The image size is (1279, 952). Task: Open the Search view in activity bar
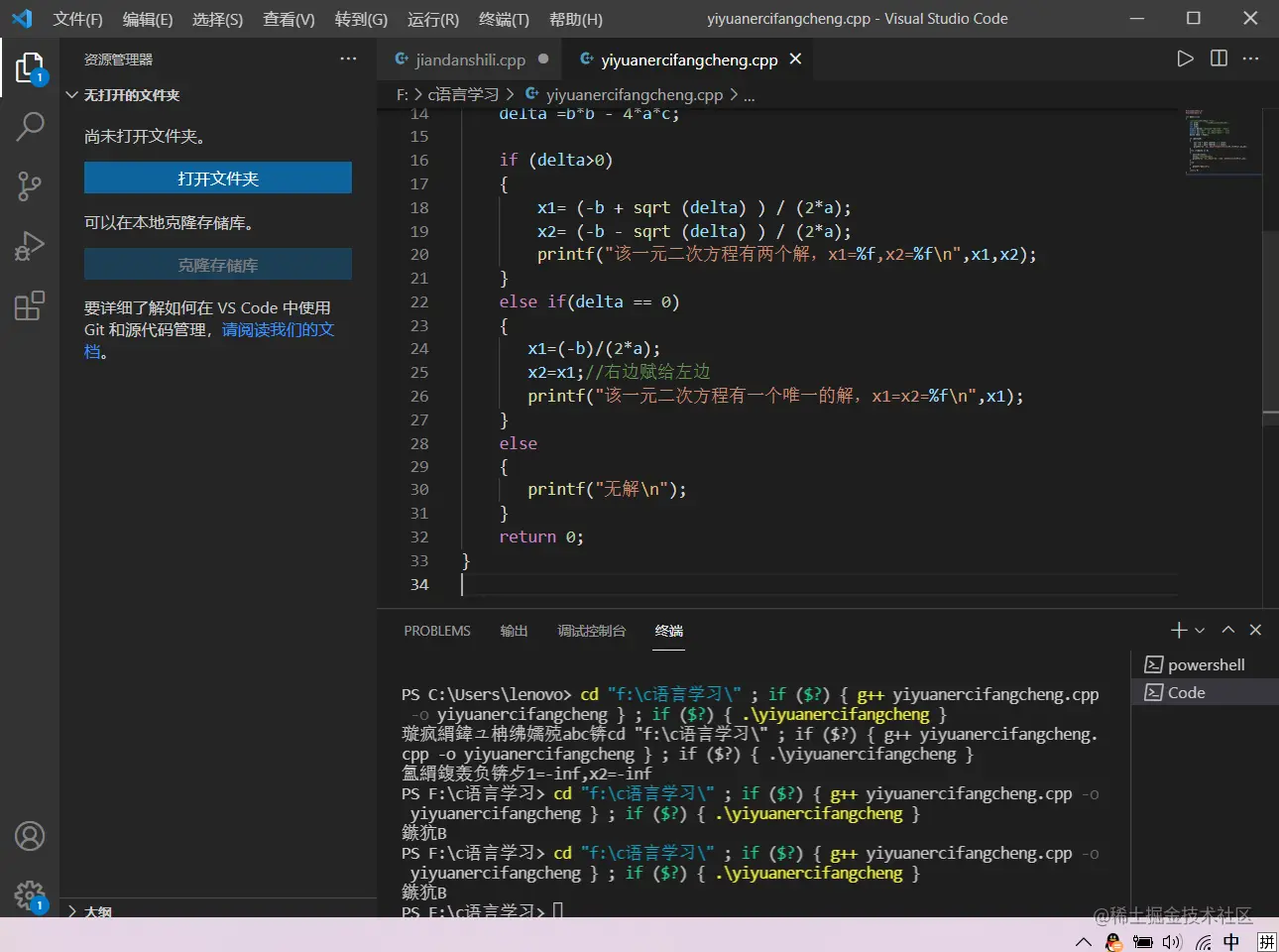coord(30,126)
